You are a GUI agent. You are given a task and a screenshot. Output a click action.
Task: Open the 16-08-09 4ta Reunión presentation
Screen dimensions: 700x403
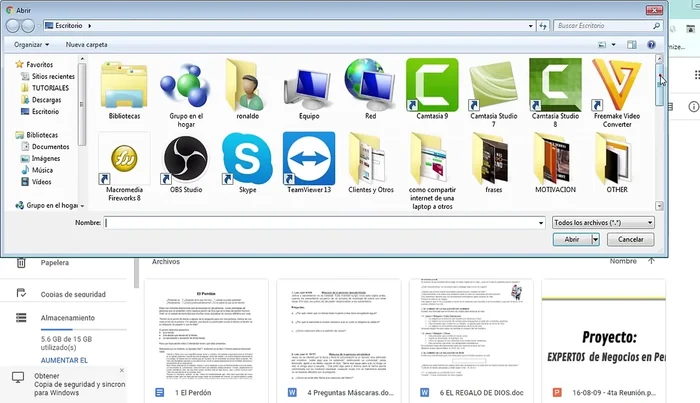pos(604,341)
